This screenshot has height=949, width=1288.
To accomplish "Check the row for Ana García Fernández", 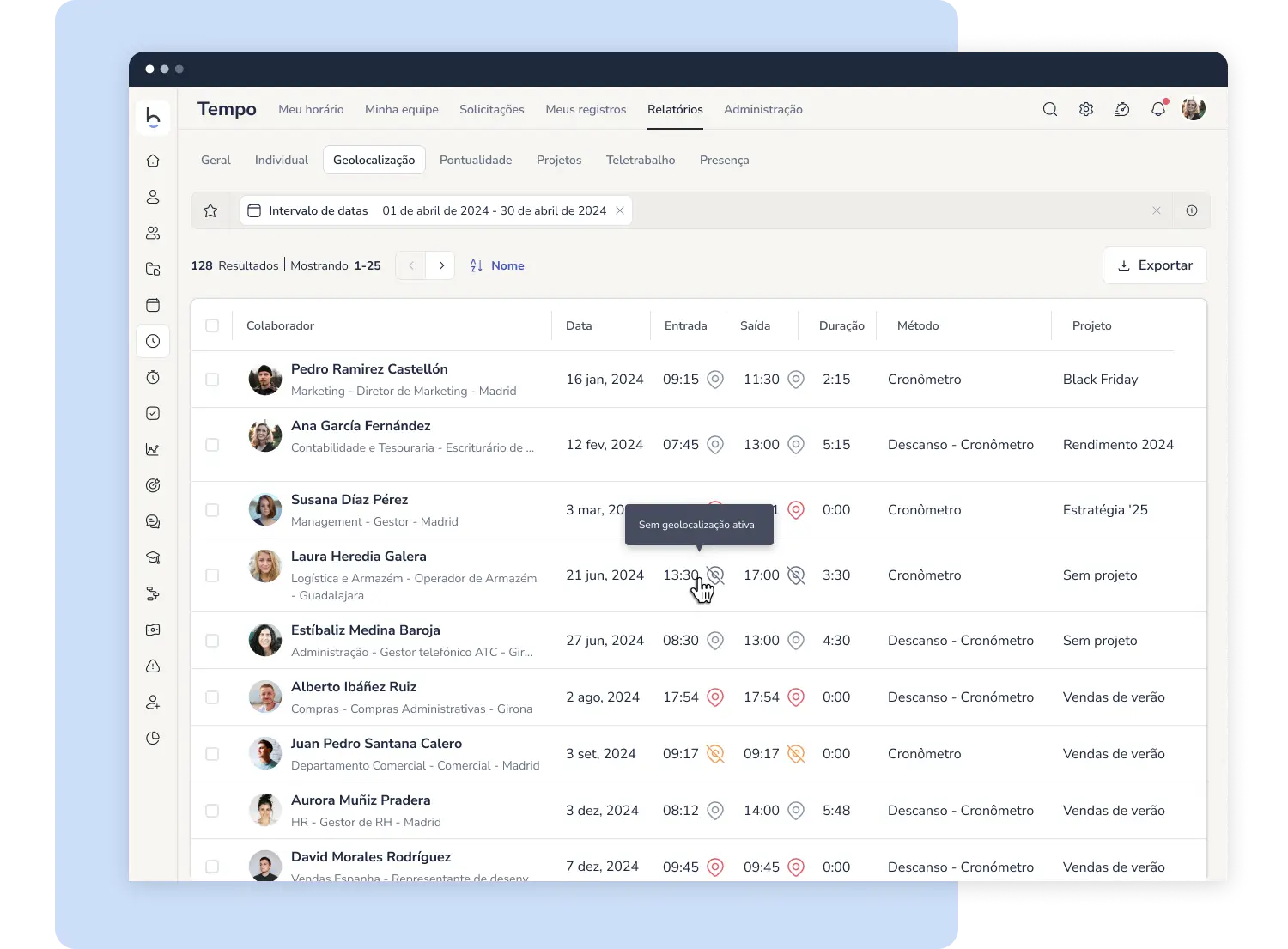I will coord(212,445).
